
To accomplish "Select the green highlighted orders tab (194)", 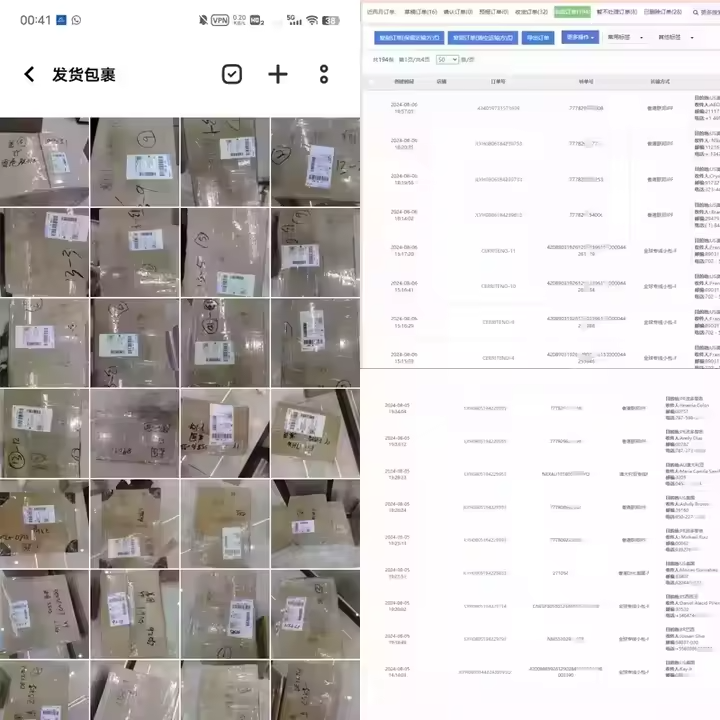I will click(x=572, y=12).
